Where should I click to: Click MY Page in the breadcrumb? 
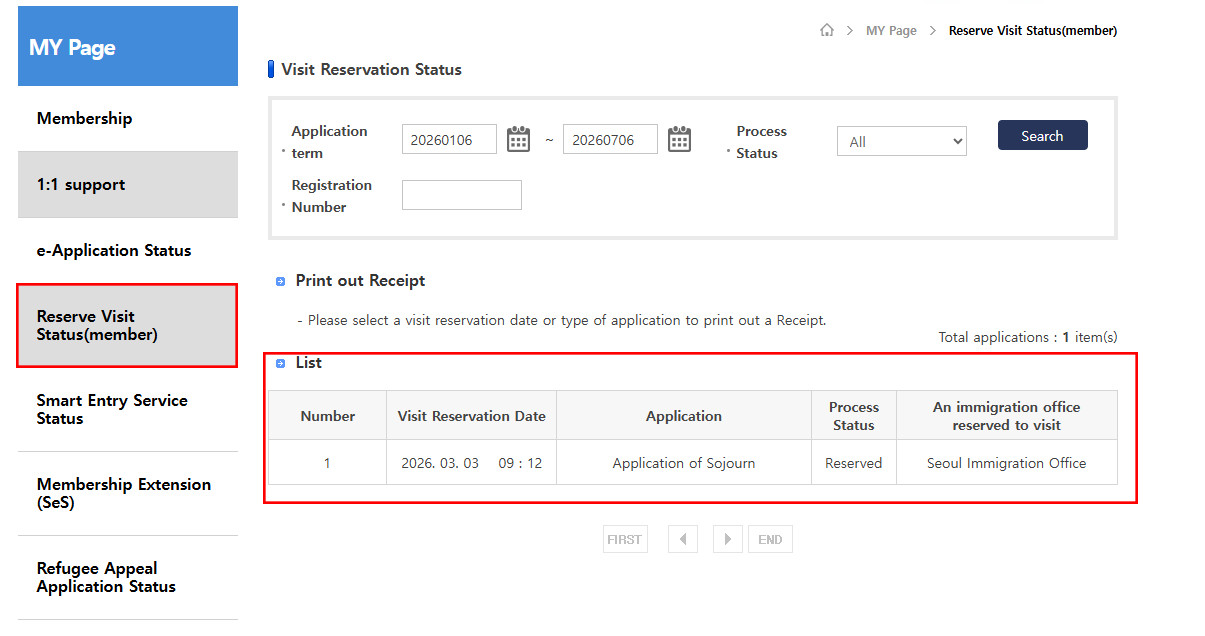pos(891,30)
